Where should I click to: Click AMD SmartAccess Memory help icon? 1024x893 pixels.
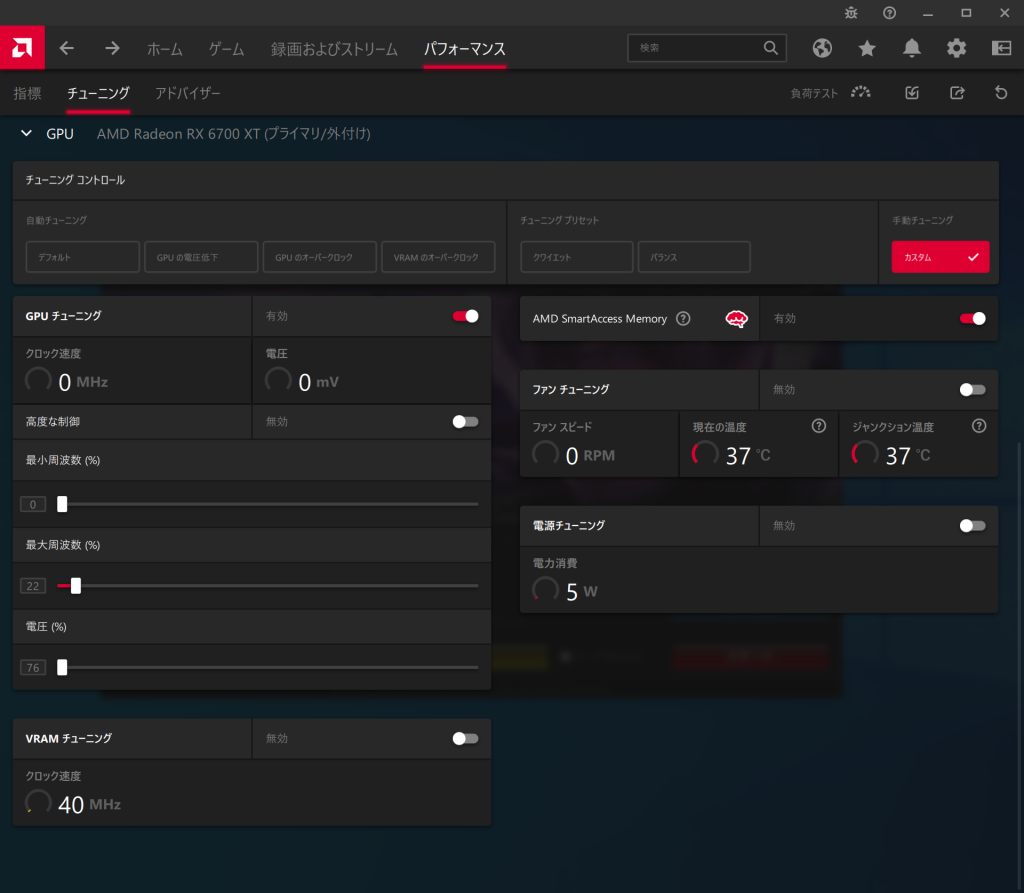coord(683,319)
